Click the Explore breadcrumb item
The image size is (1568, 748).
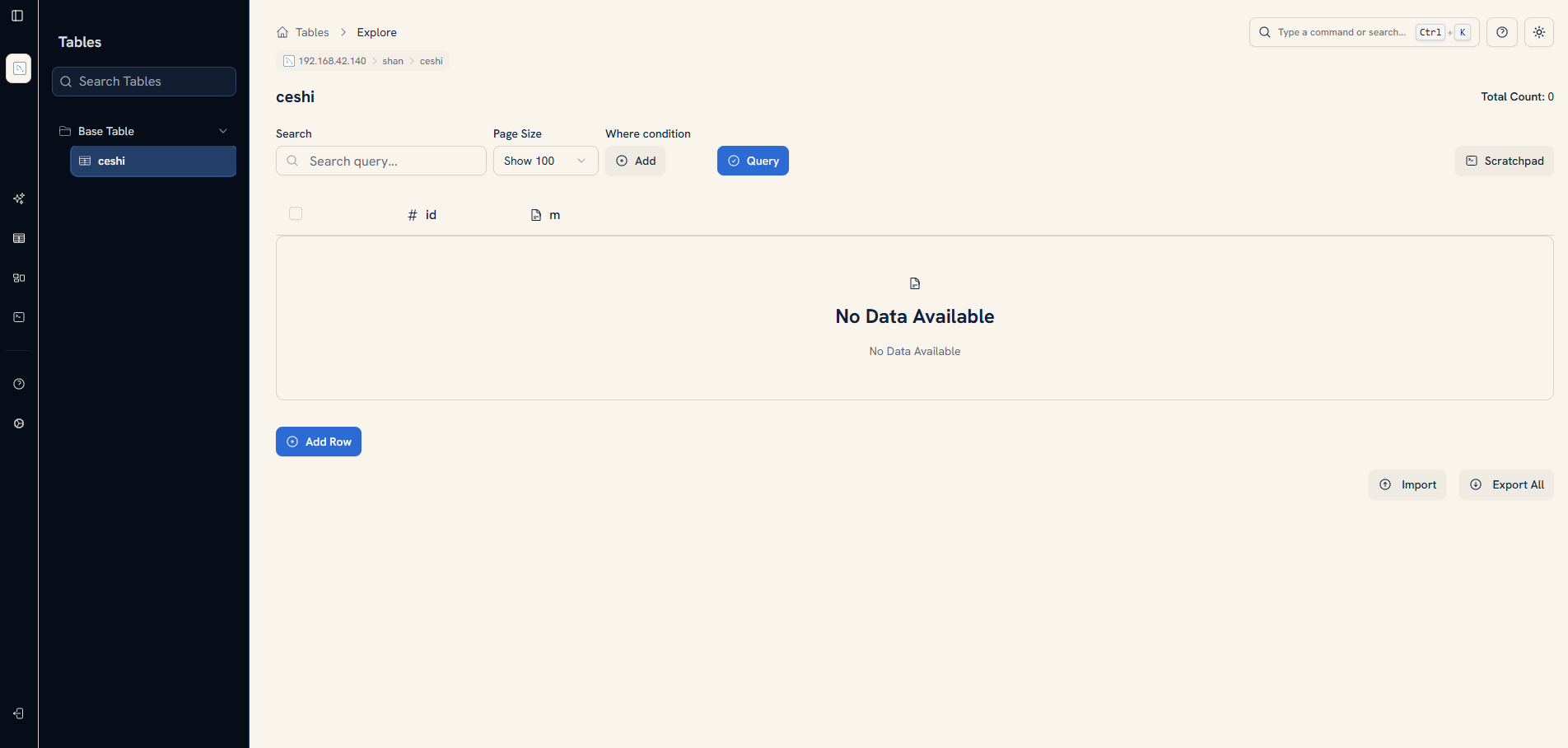click(376, 32)
